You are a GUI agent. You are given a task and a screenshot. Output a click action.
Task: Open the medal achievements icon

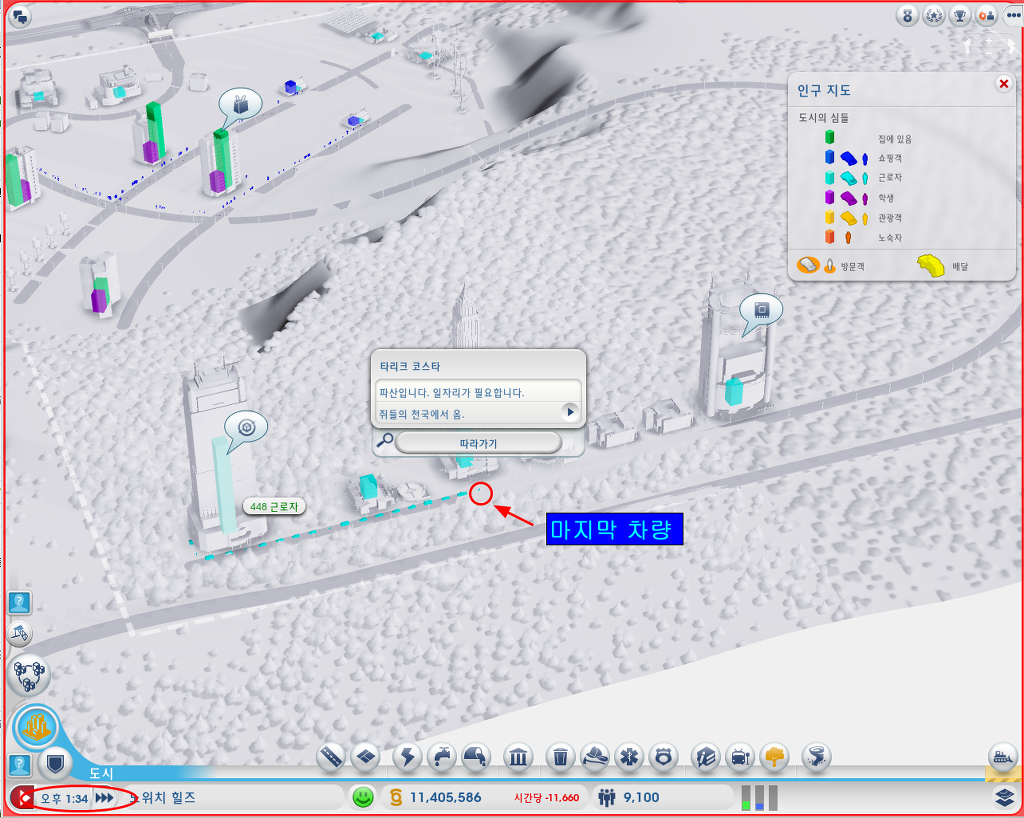907,15
